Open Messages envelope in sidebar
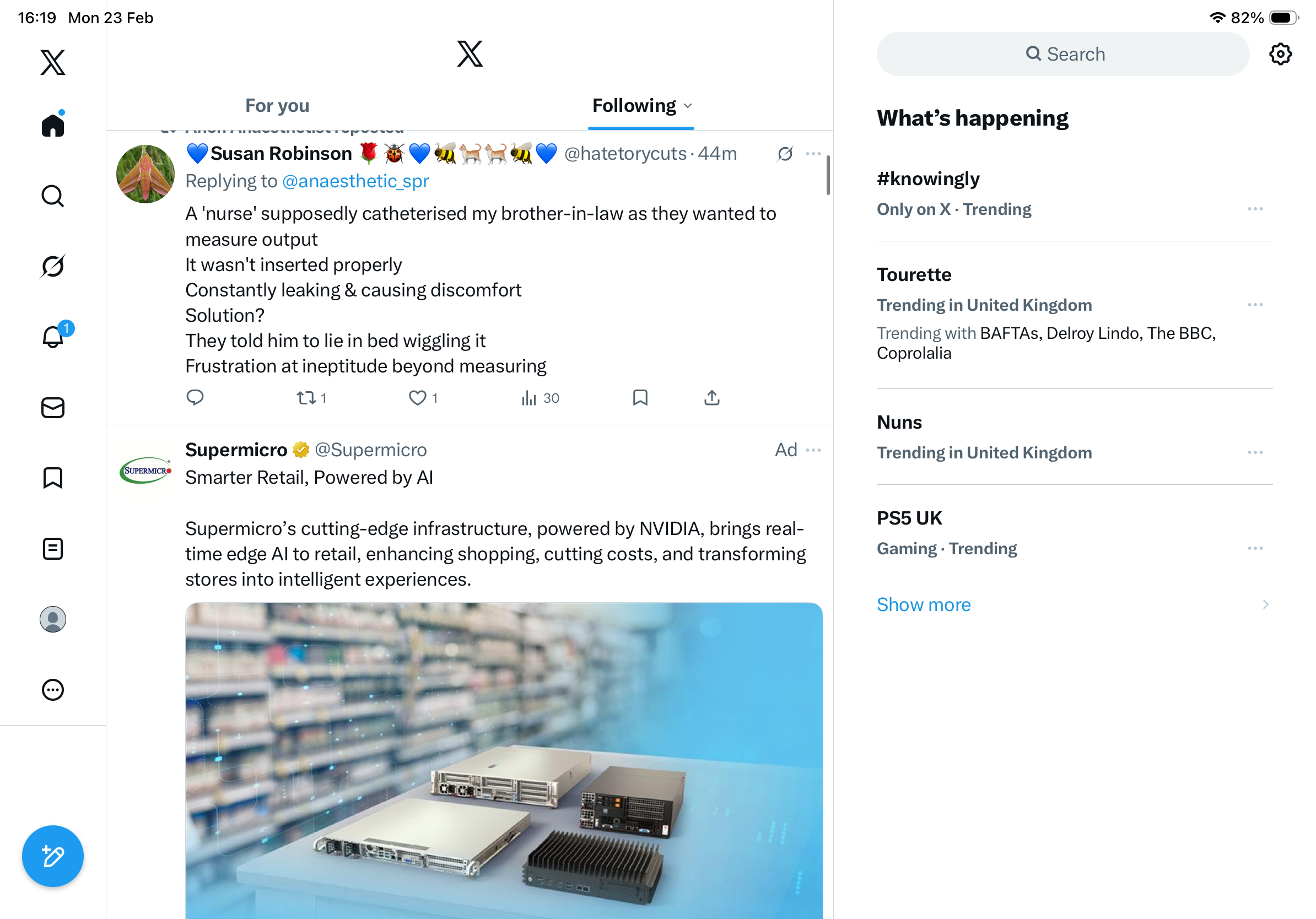 (x=53, y=408)
